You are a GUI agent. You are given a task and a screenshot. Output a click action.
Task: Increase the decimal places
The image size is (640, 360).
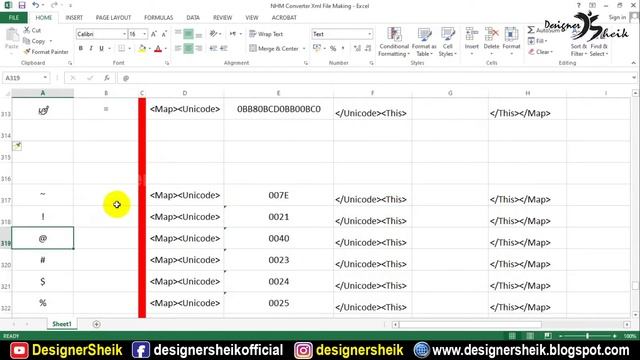point(358,49)
